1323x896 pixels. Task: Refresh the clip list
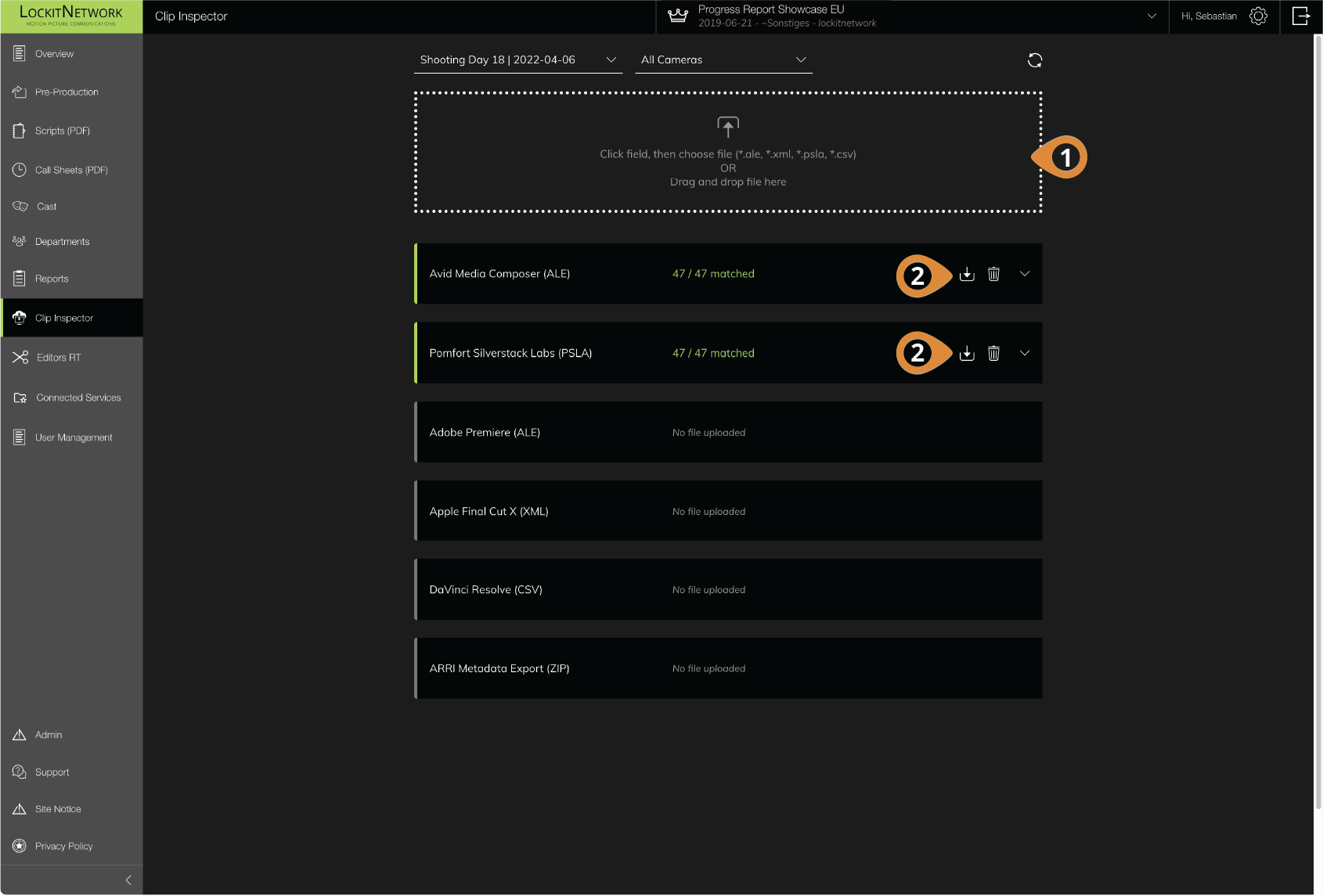(x=1035, y=60)
